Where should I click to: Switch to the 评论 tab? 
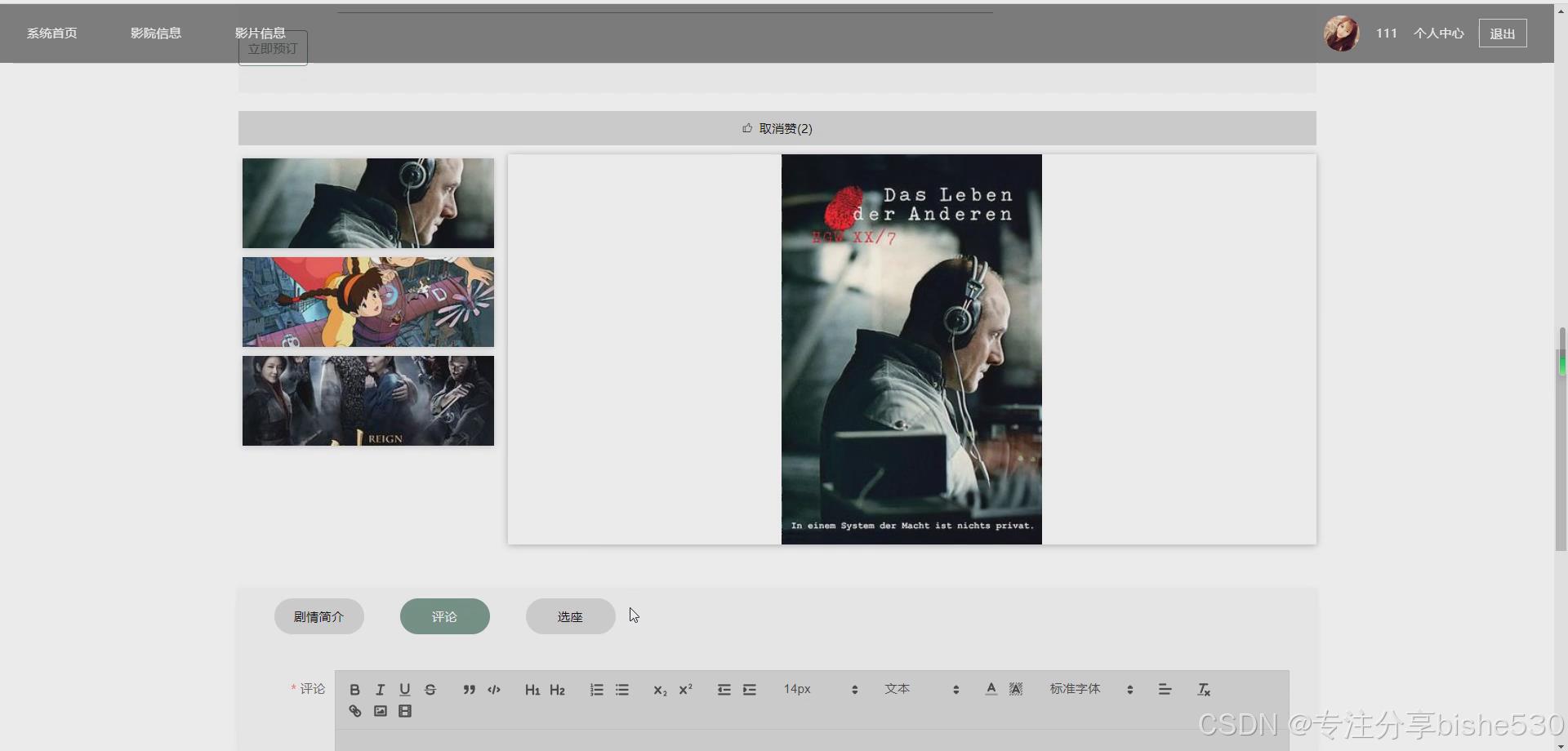tap(445, 616)
